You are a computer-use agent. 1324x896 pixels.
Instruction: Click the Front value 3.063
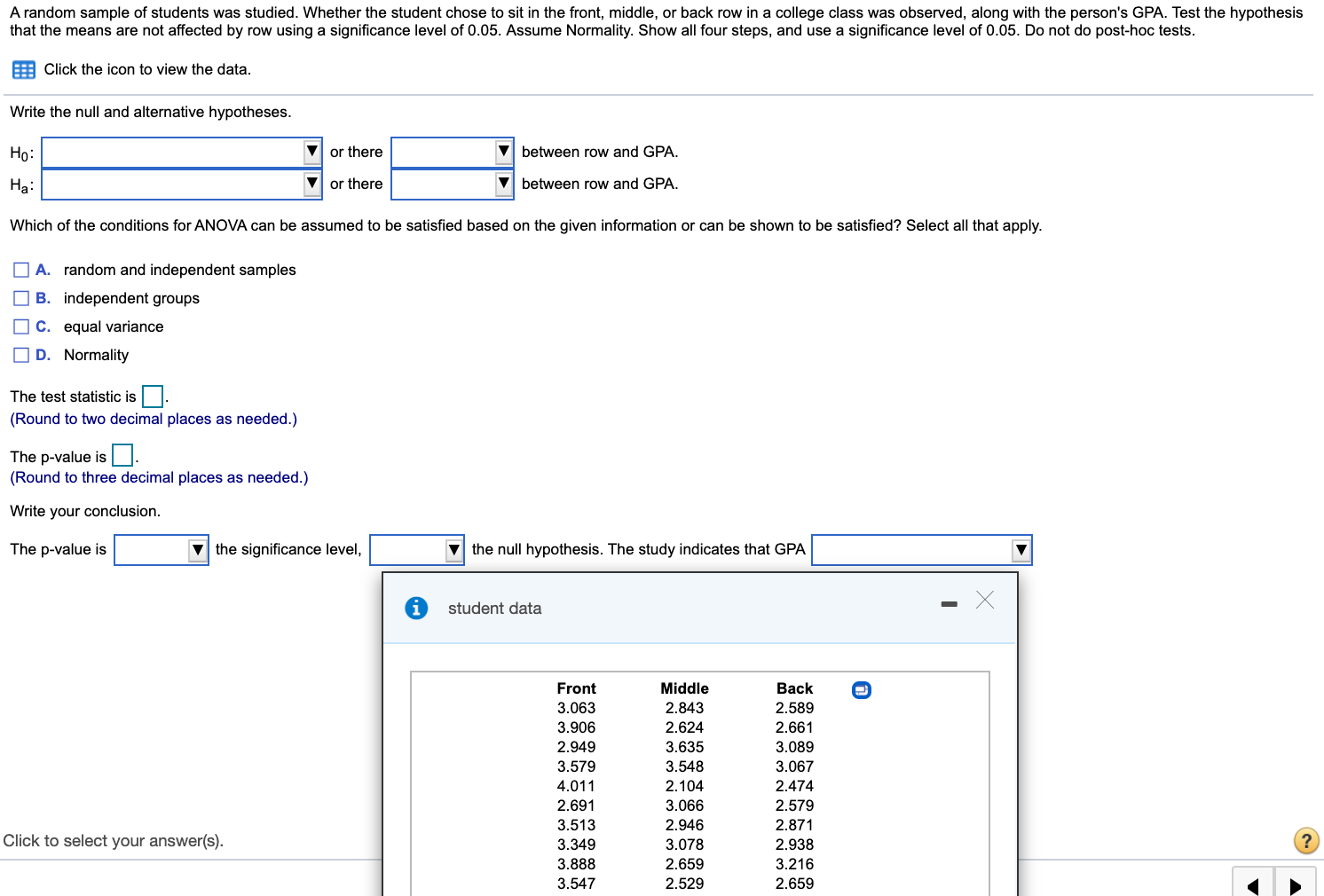point(576,708)
